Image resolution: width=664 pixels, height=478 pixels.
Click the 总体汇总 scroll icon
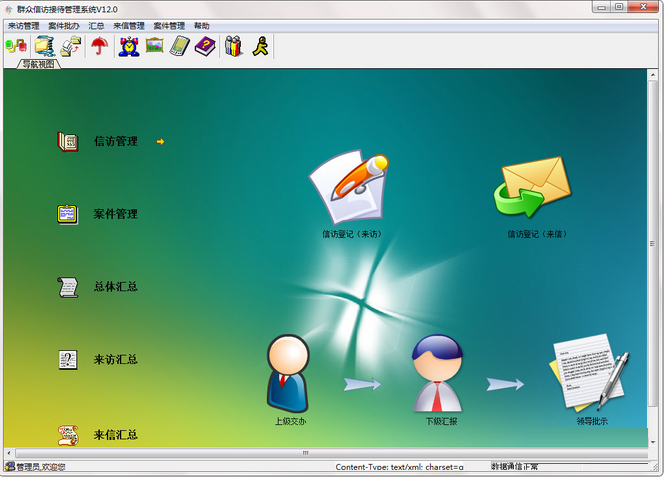click(68, 287)
